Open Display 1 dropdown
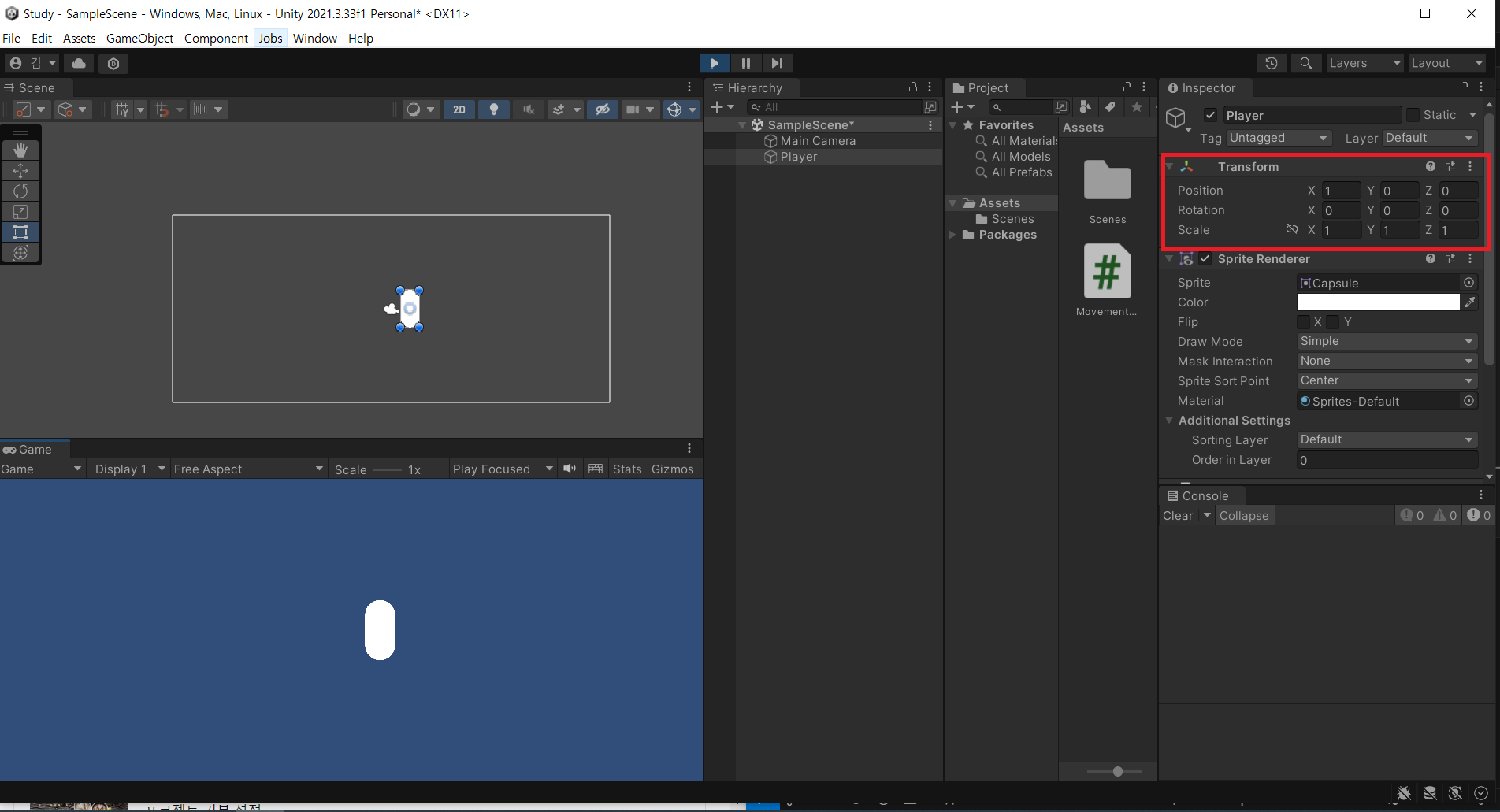The image size is (1500, 812). pyautogui.click(x=130, y=469)
